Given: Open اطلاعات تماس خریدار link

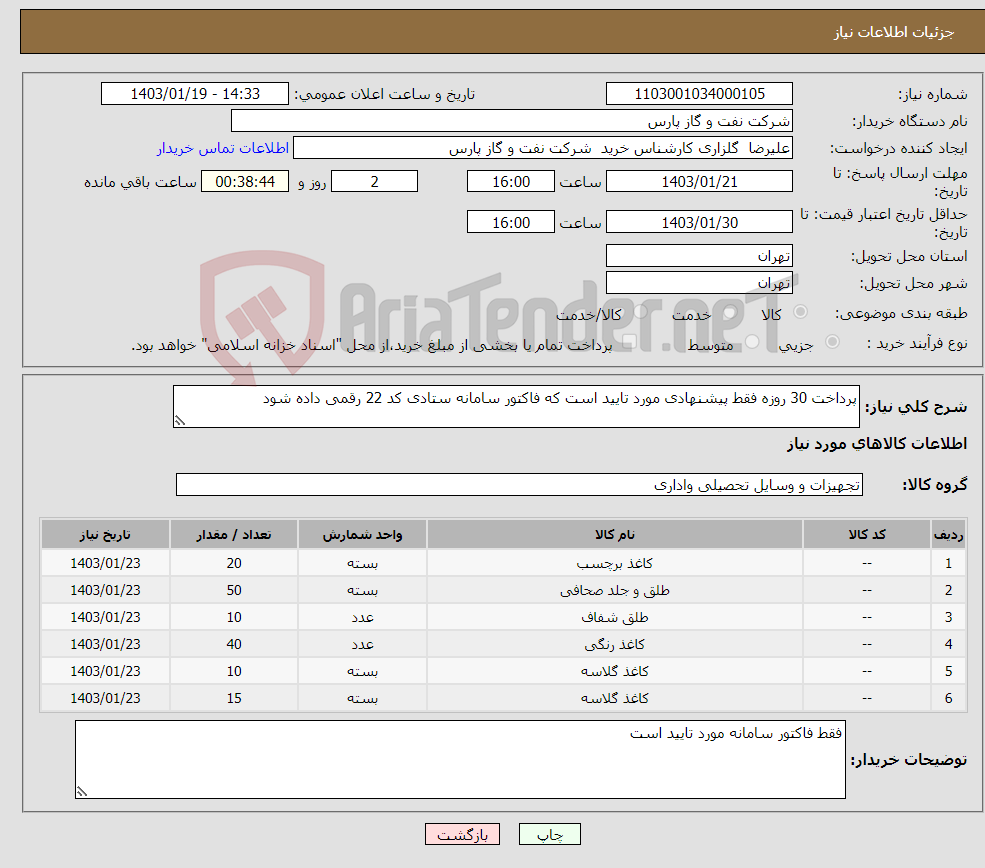Looking at the screenshot, I should click(223, 148).
